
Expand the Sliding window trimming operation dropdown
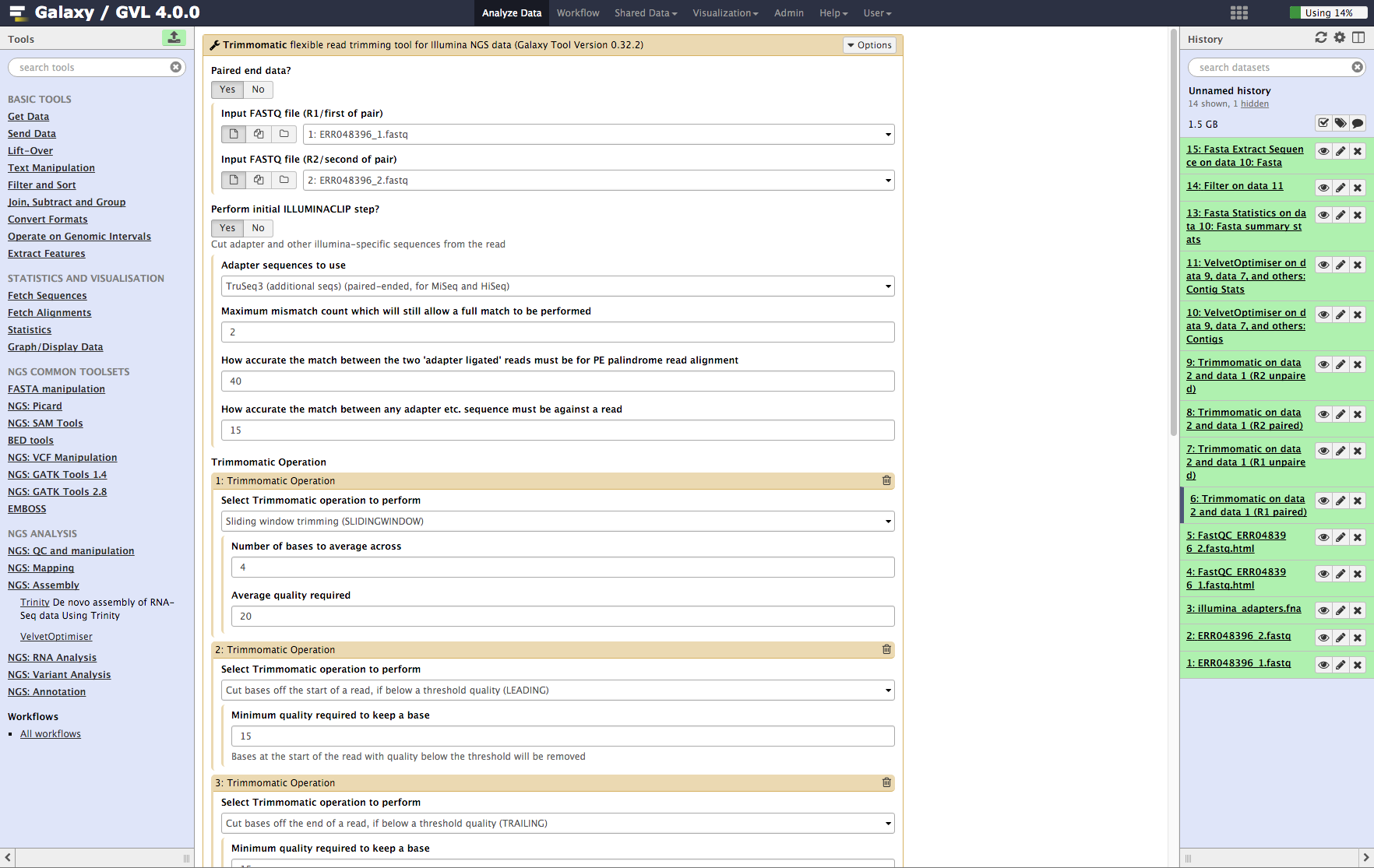point(557,522)
